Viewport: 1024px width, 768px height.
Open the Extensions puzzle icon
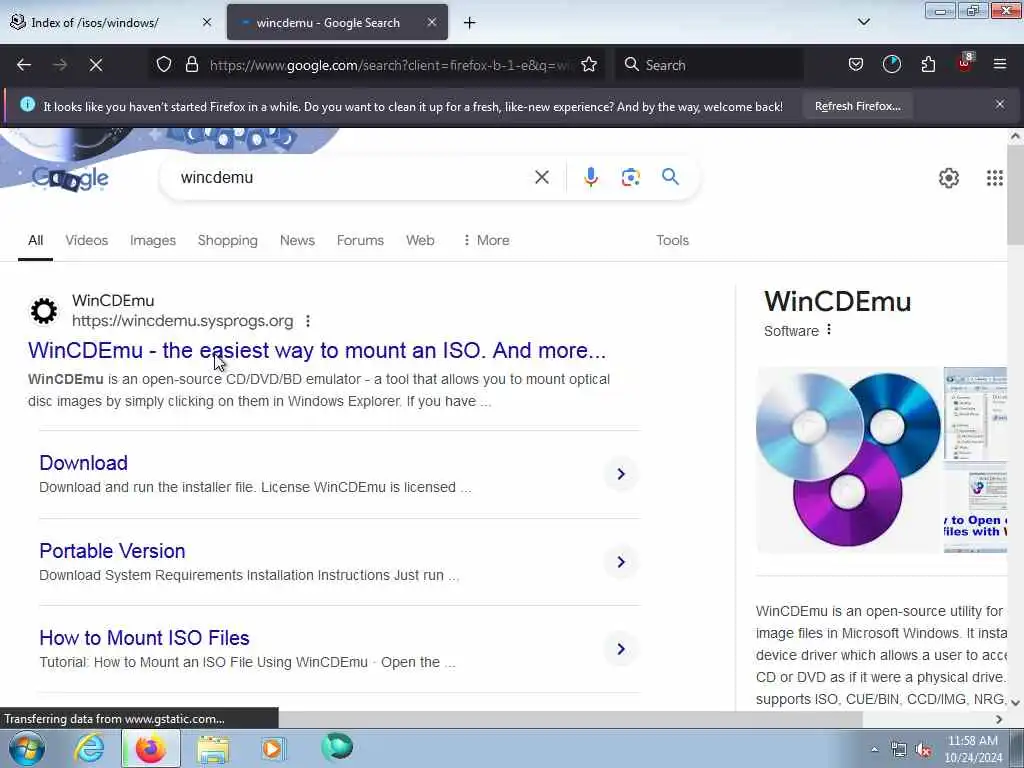pyautogui.click(x=928, y=65)
